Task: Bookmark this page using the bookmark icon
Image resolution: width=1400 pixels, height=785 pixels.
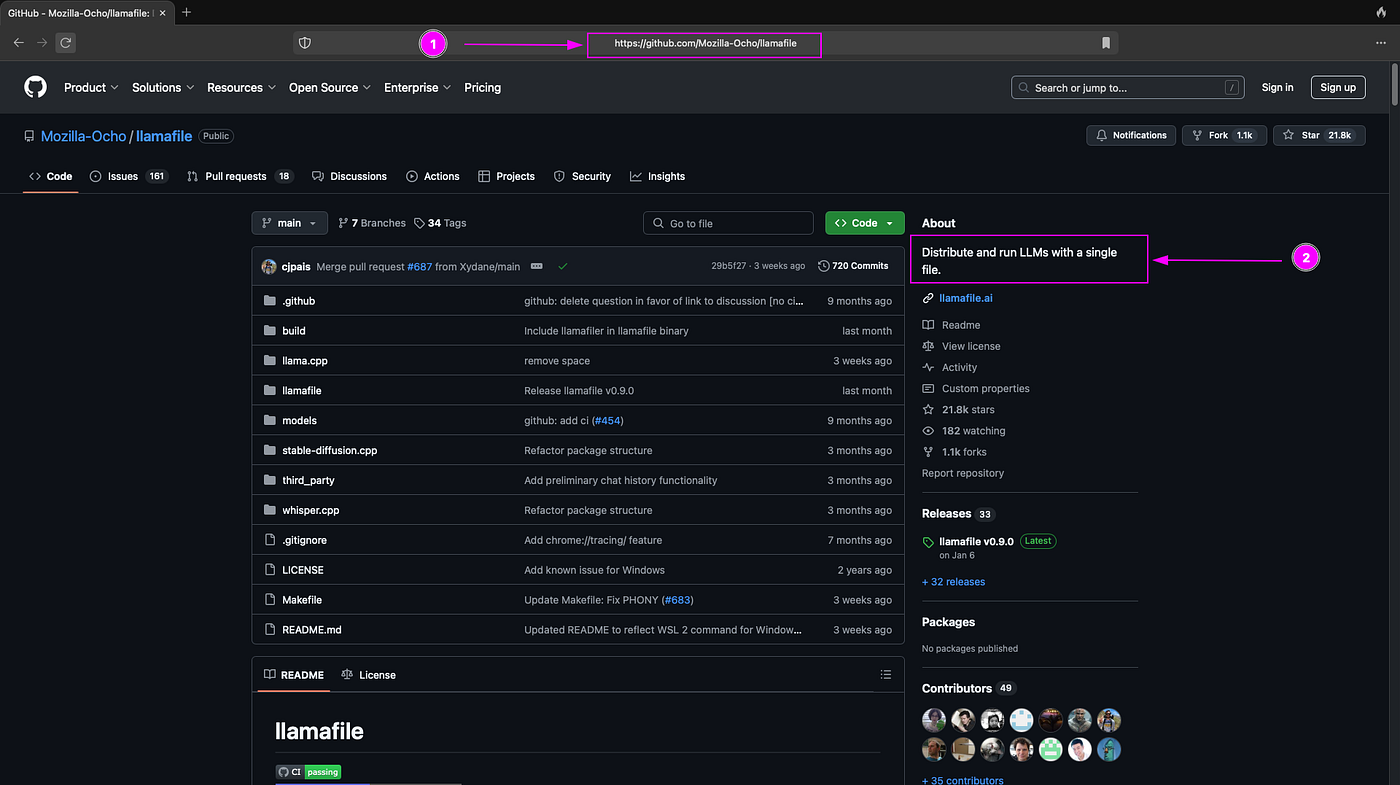Action: click(1106, 43)
